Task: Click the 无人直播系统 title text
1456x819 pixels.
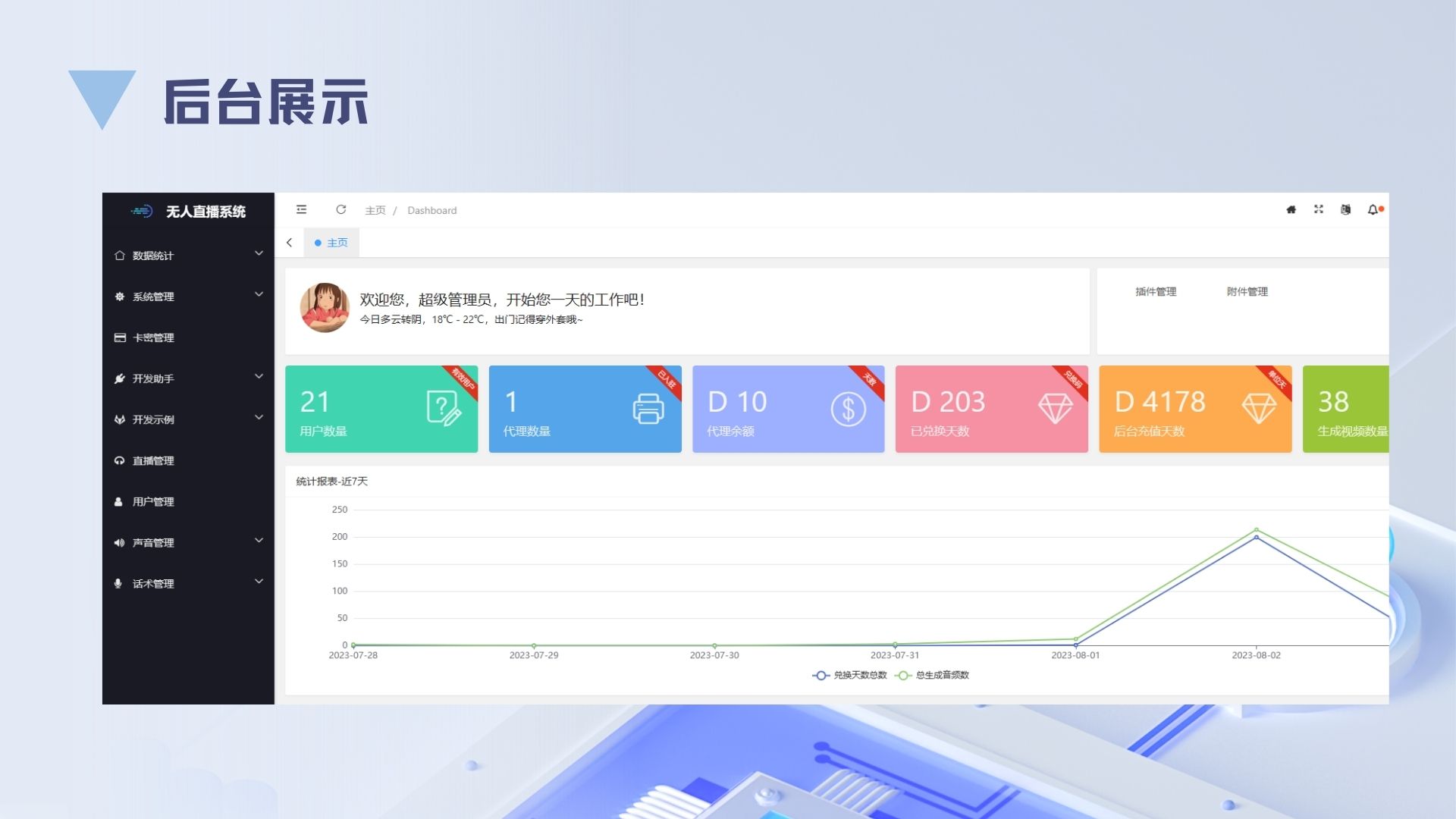Action: (206, 212)
